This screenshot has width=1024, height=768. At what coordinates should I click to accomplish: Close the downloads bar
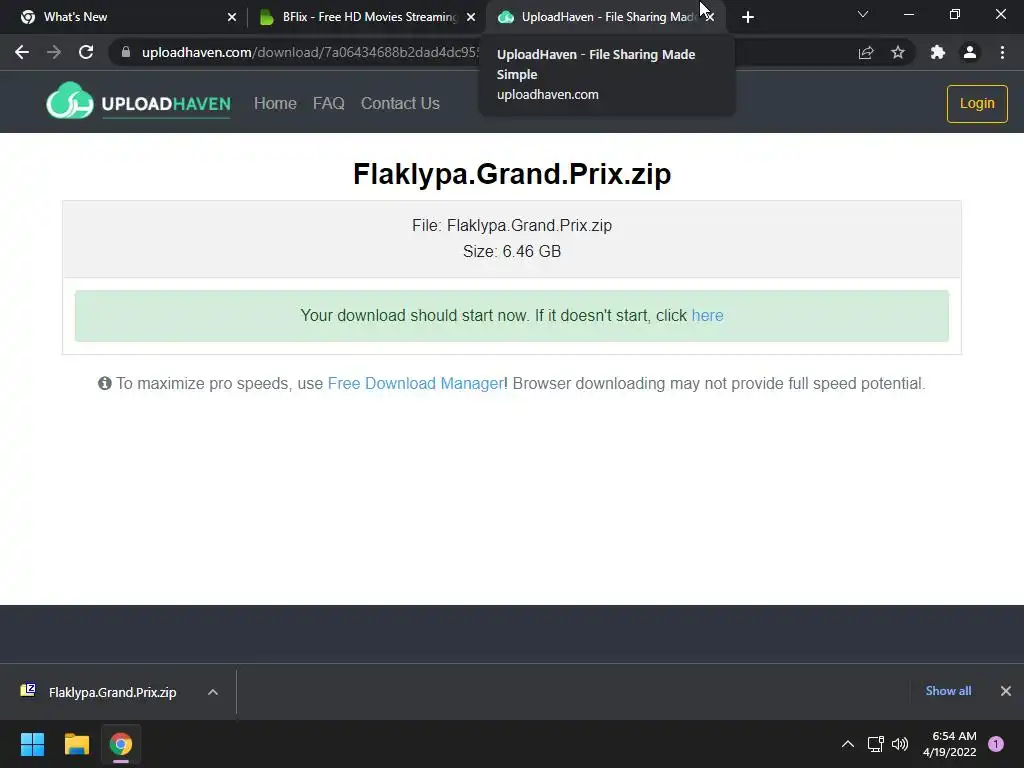(1006, 691)
